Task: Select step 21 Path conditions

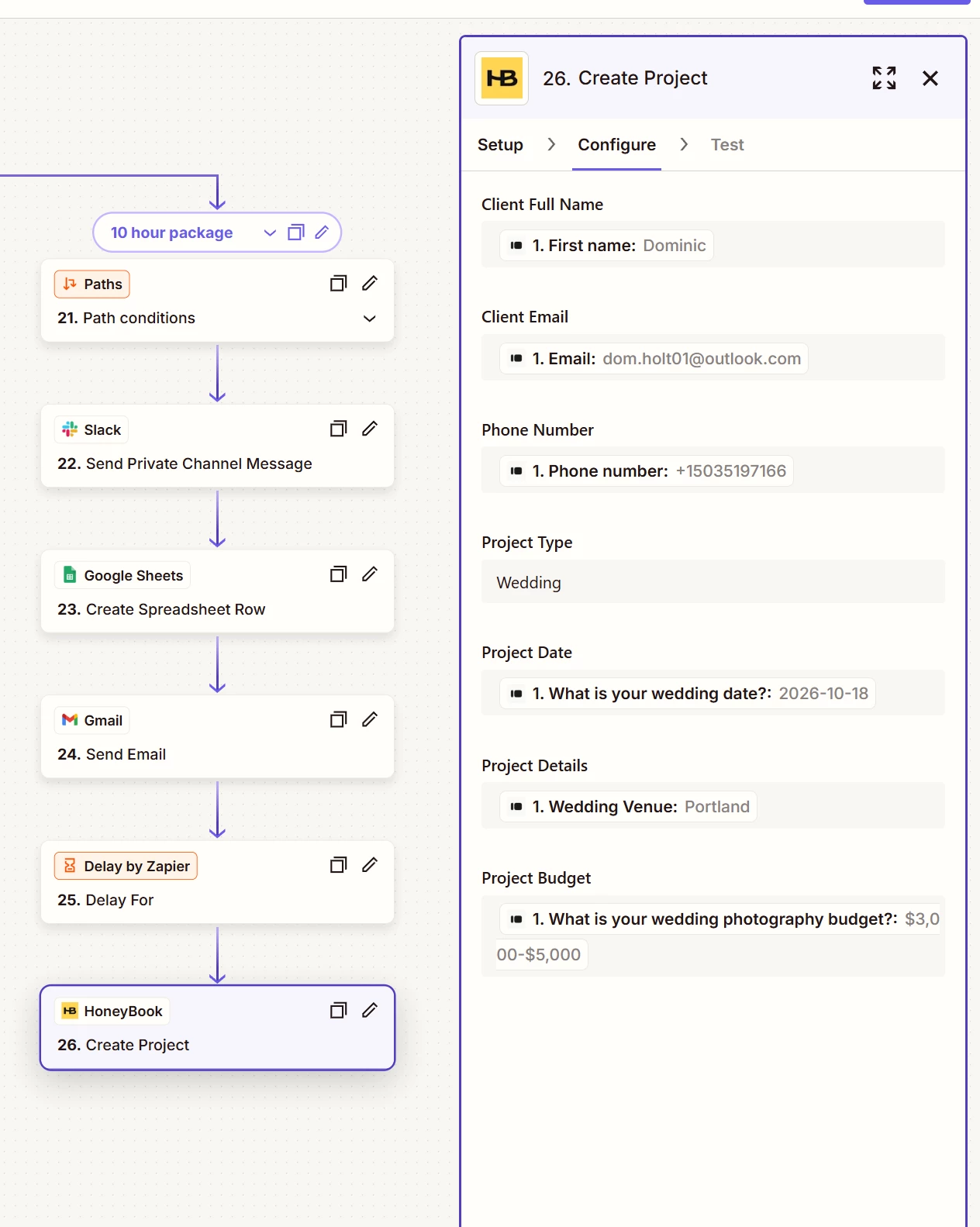Action: tap(217, 301)
